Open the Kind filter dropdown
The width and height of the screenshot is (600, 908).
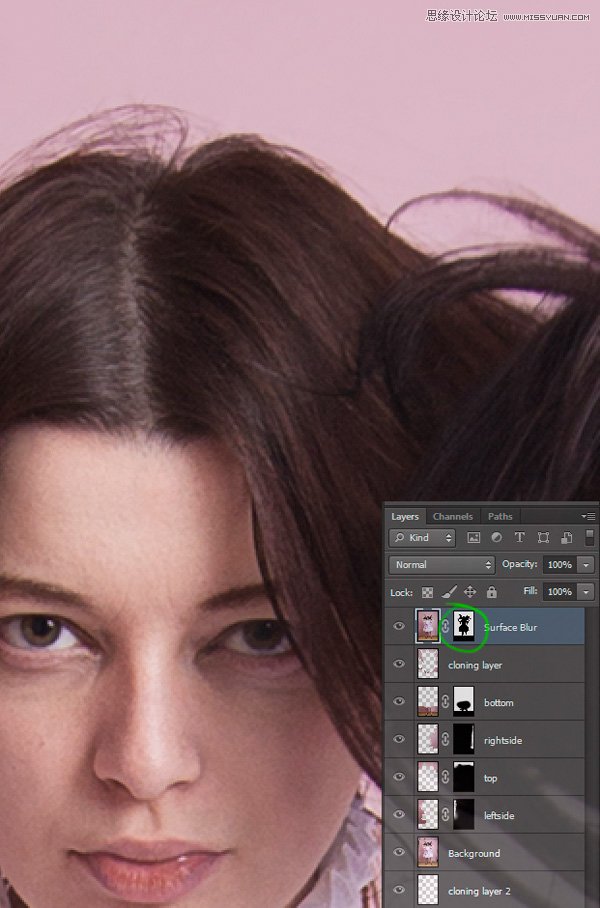[422, 538]
